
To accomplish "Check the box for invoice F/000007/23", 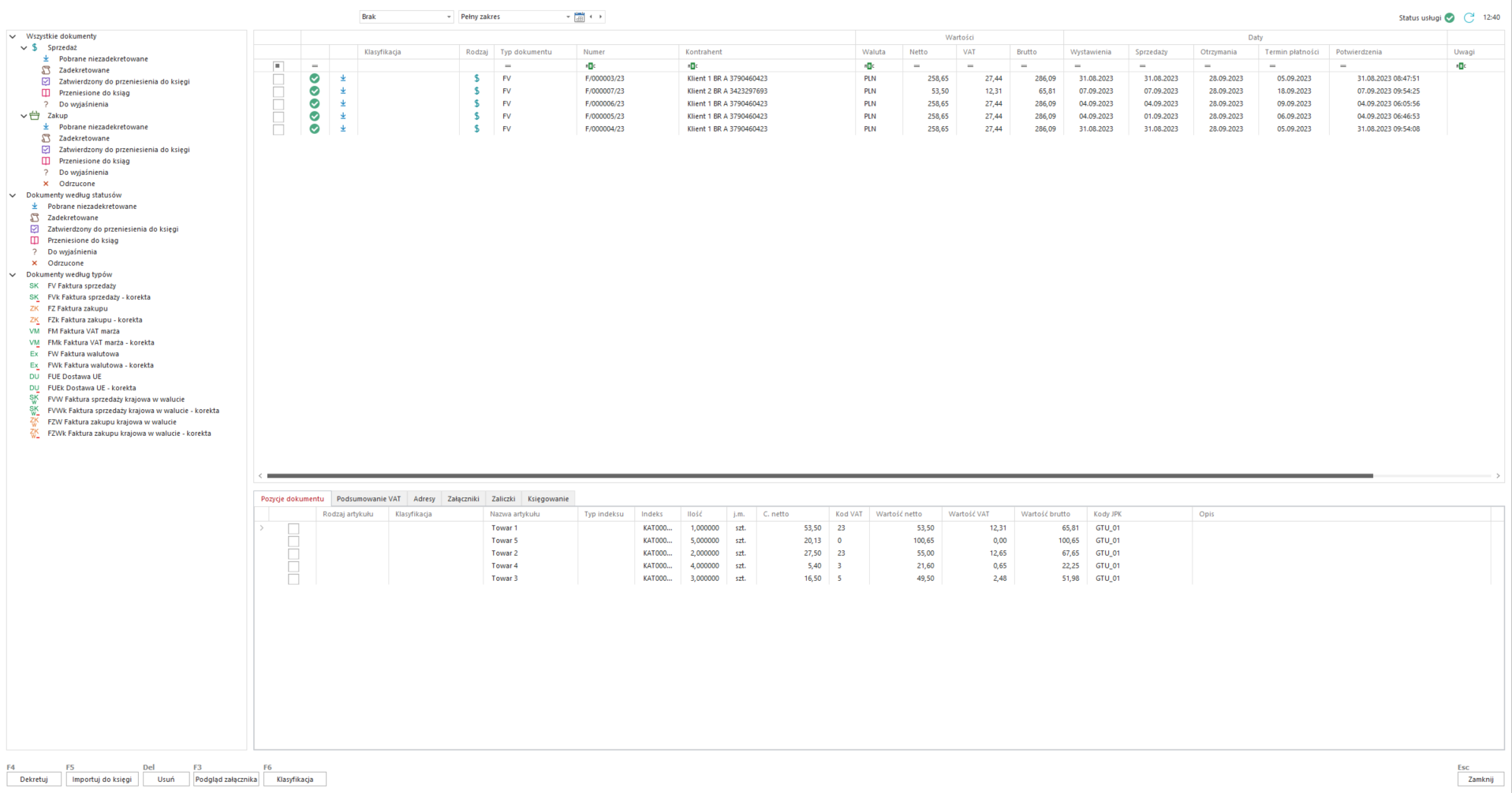I will click(278, 91).
